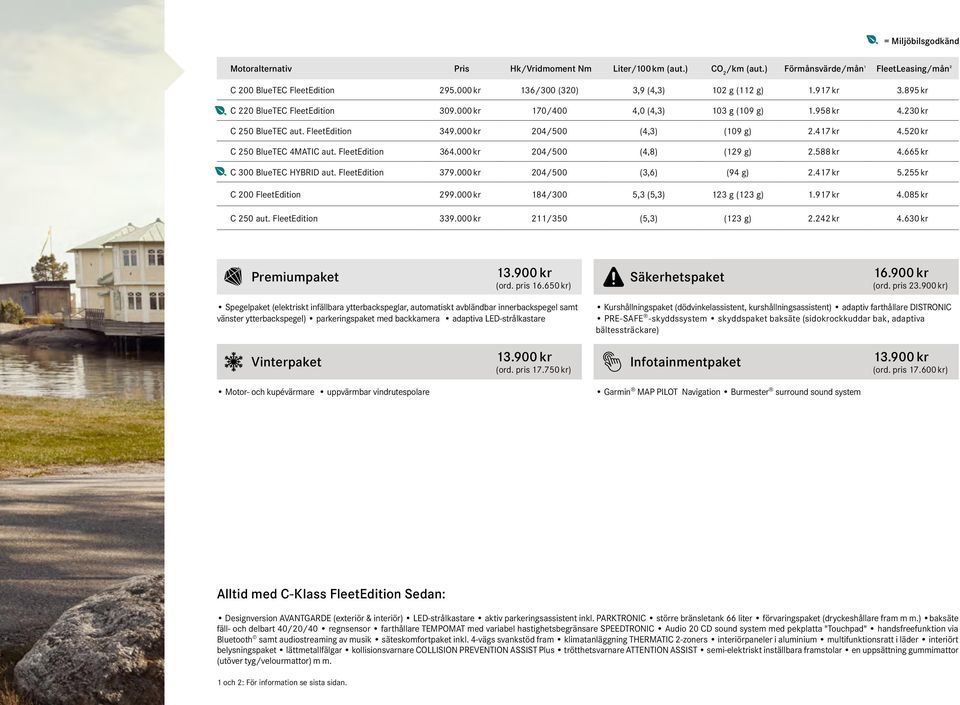Click the 4.630 kr FleetLeasing value
The image size is (960, 705).
click(x=912, y=218)
